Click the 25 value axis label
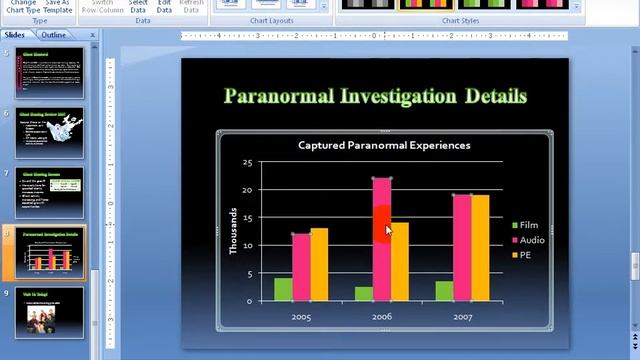 pyautogui.click(x=247, y=162)
